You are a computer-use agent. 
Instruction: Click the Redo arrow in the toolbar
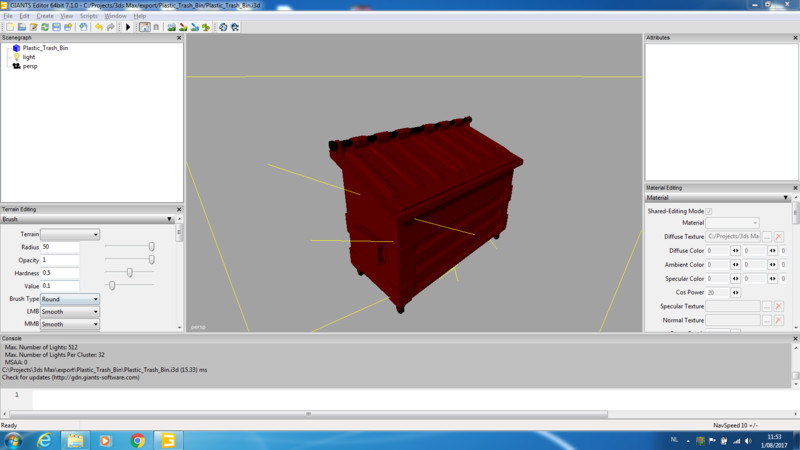[x=110, y=27]
